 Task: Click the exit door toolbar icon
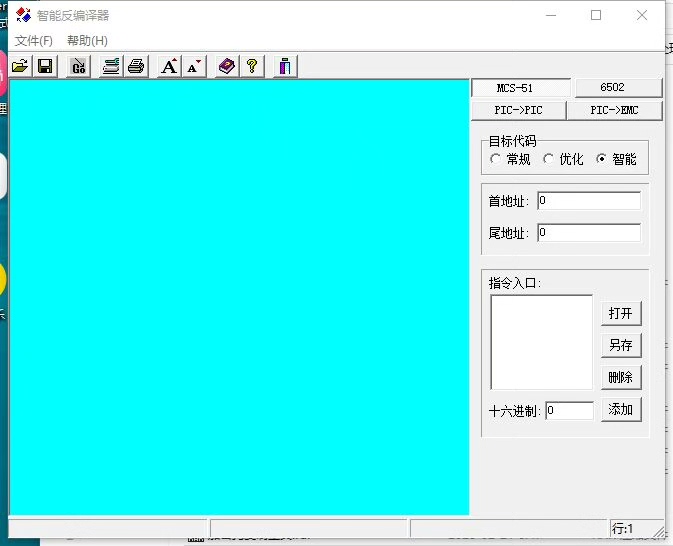pyautogui.click(x=285, y=67)
